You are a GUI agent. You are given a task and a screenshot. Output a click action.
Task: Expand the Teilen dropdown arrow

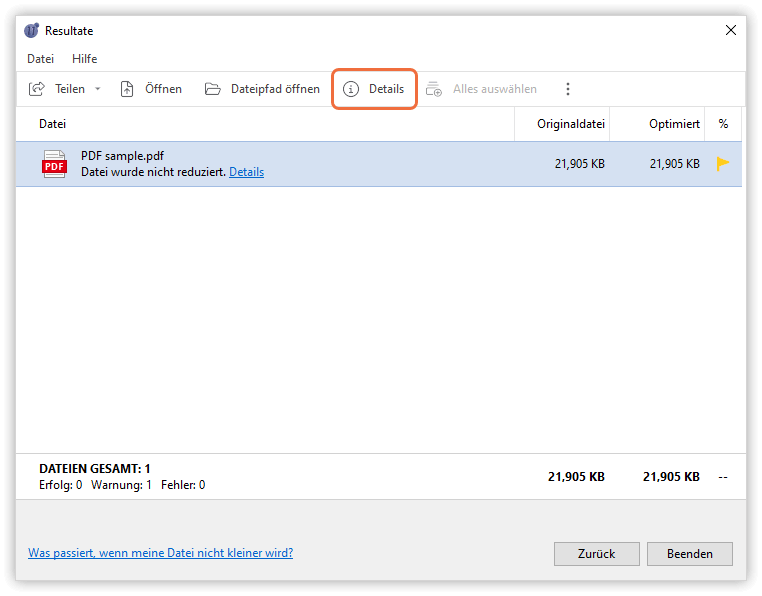tap(98, 89)
